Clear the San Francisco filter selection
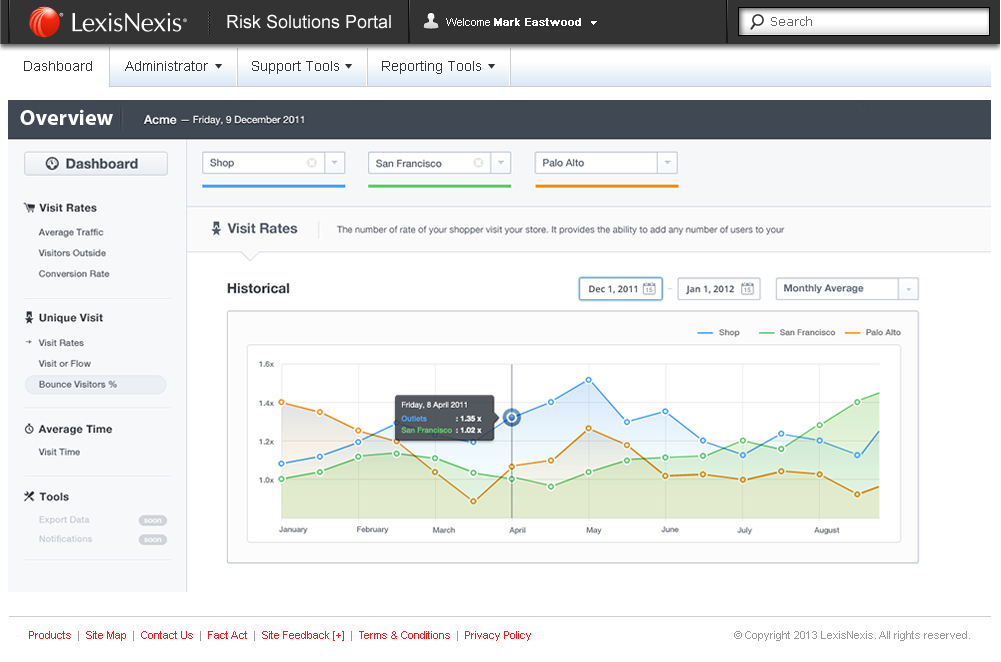 click(478, 163)
